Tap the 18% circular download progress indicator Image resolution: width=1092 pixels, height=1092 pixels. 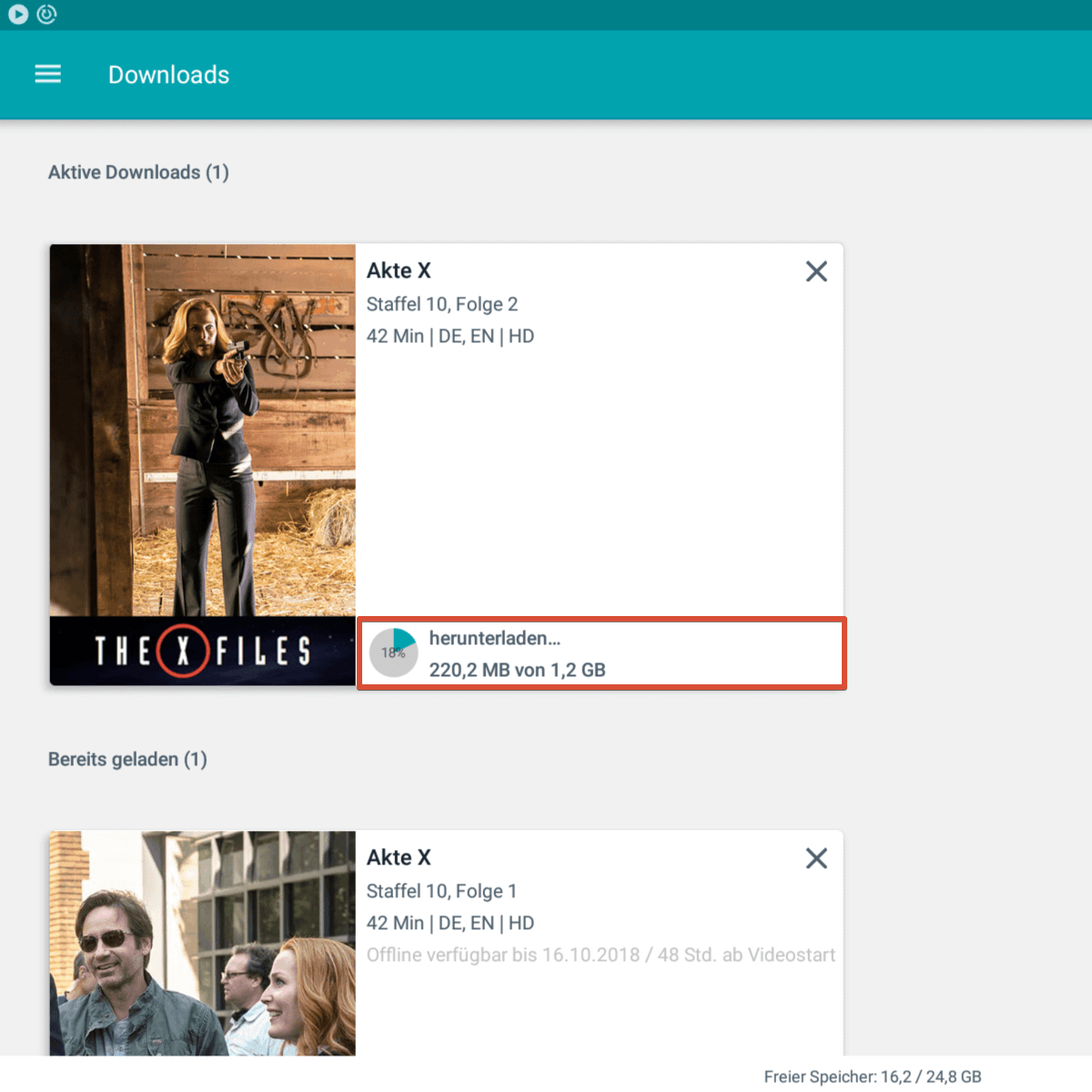[393, 652]
